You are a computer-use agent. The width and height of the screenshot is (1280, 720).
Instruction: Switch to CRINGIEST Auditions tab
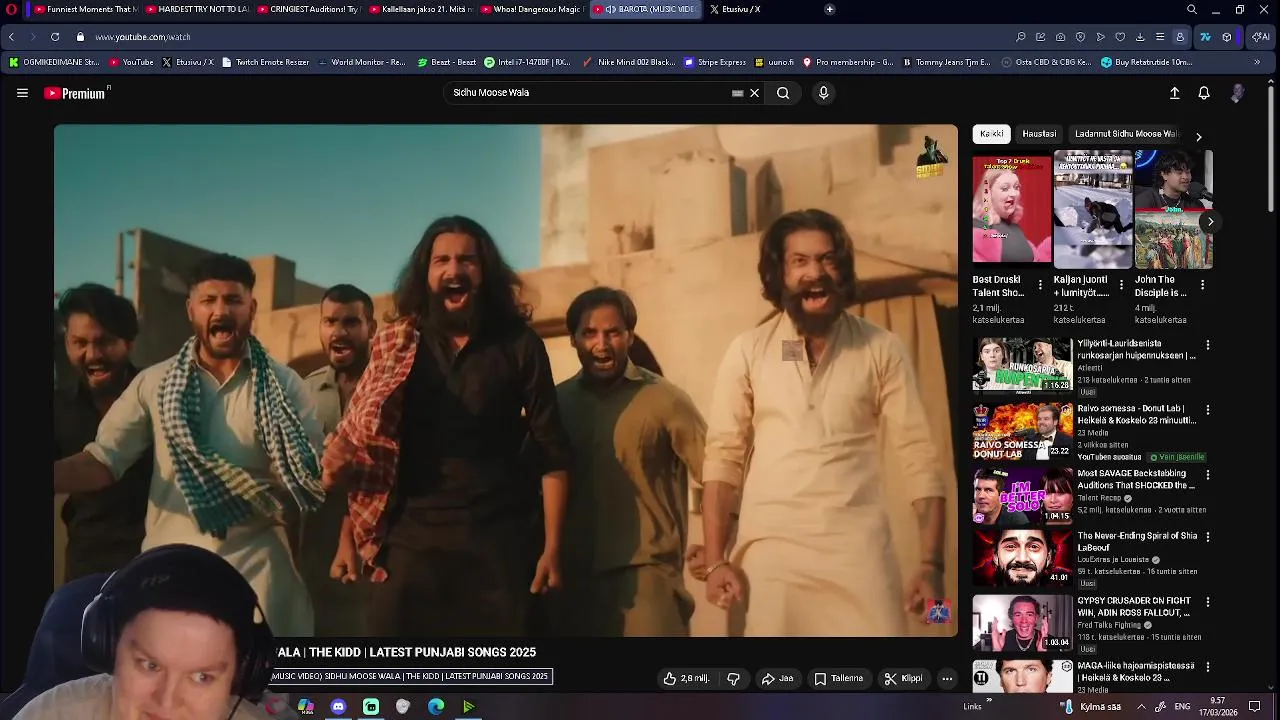[x=309, y=9]
